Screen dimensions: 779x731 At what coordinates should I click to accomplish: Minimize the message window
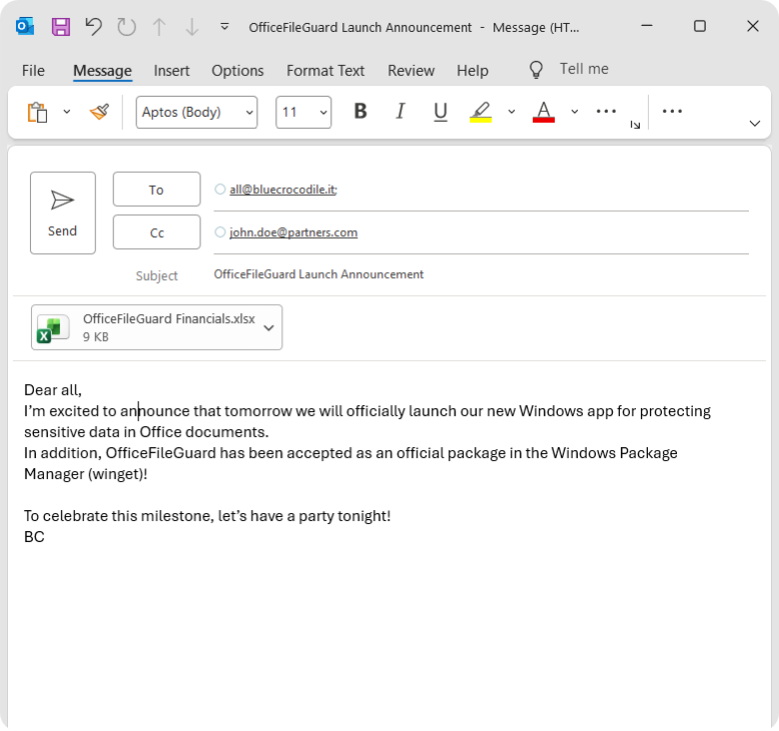coord(647,26)
